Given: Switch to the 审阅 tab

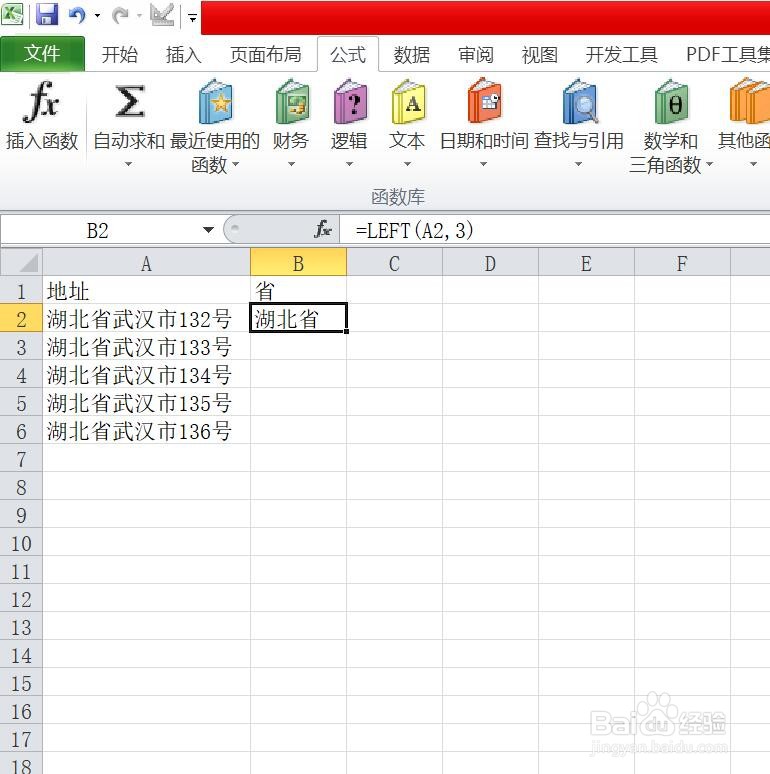Looking at the screenshot, I should pyautogui.click(x=476, y=54).
